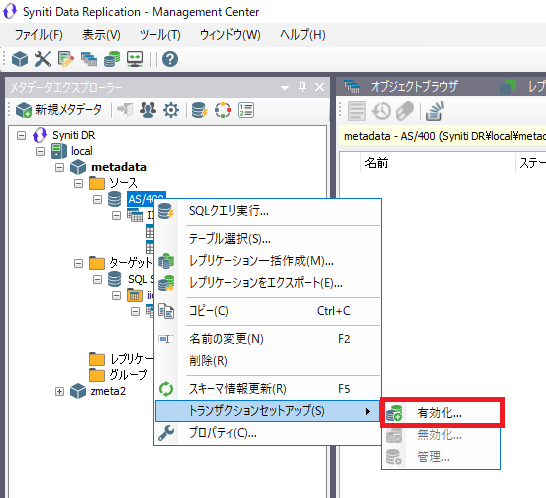
Task: Select the グループ folder in tree
Action: pyautogui.click(x=128, y=375)
